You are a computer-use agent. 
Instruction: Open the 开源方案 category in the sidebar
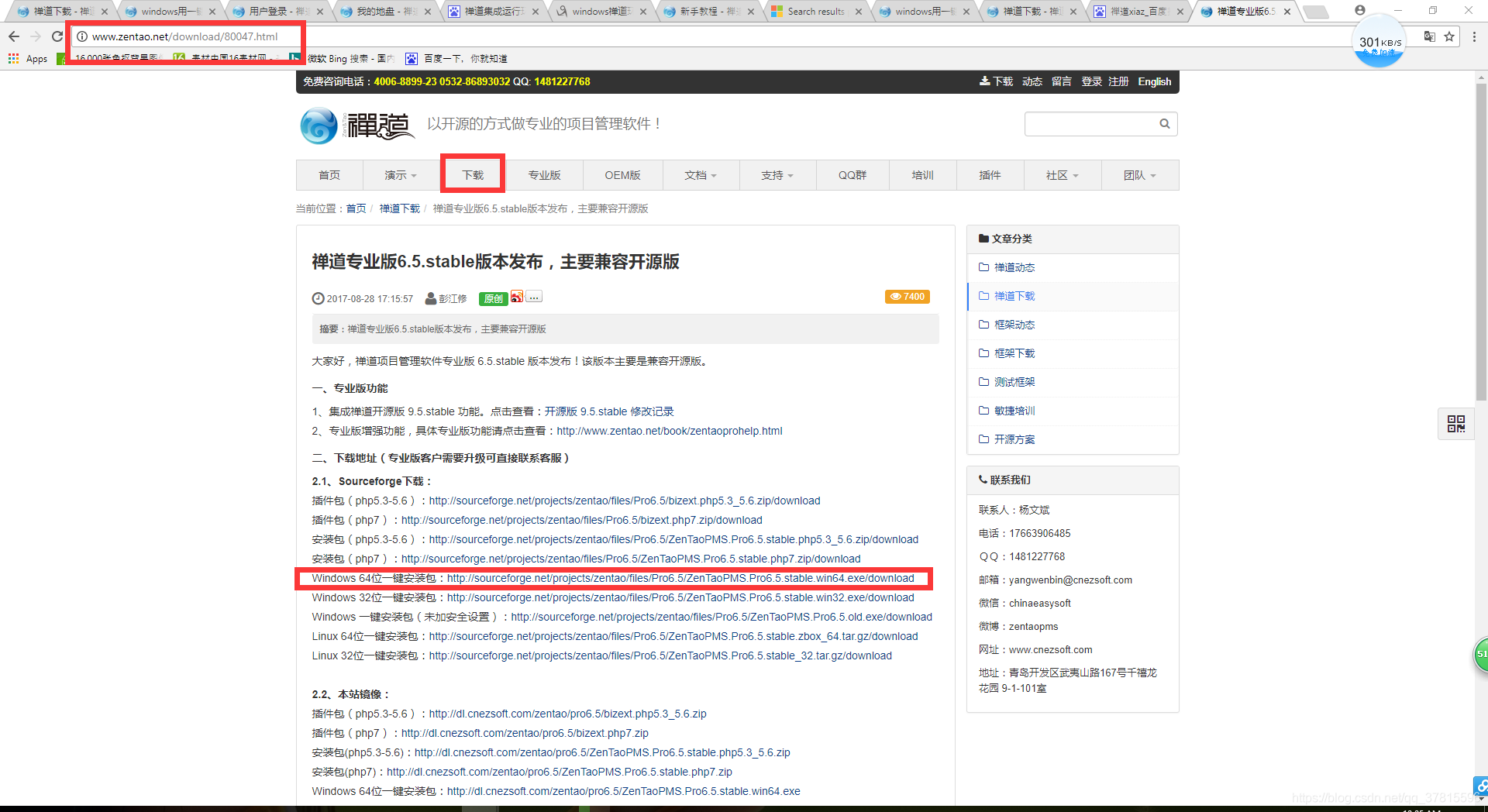[1073, 439]
